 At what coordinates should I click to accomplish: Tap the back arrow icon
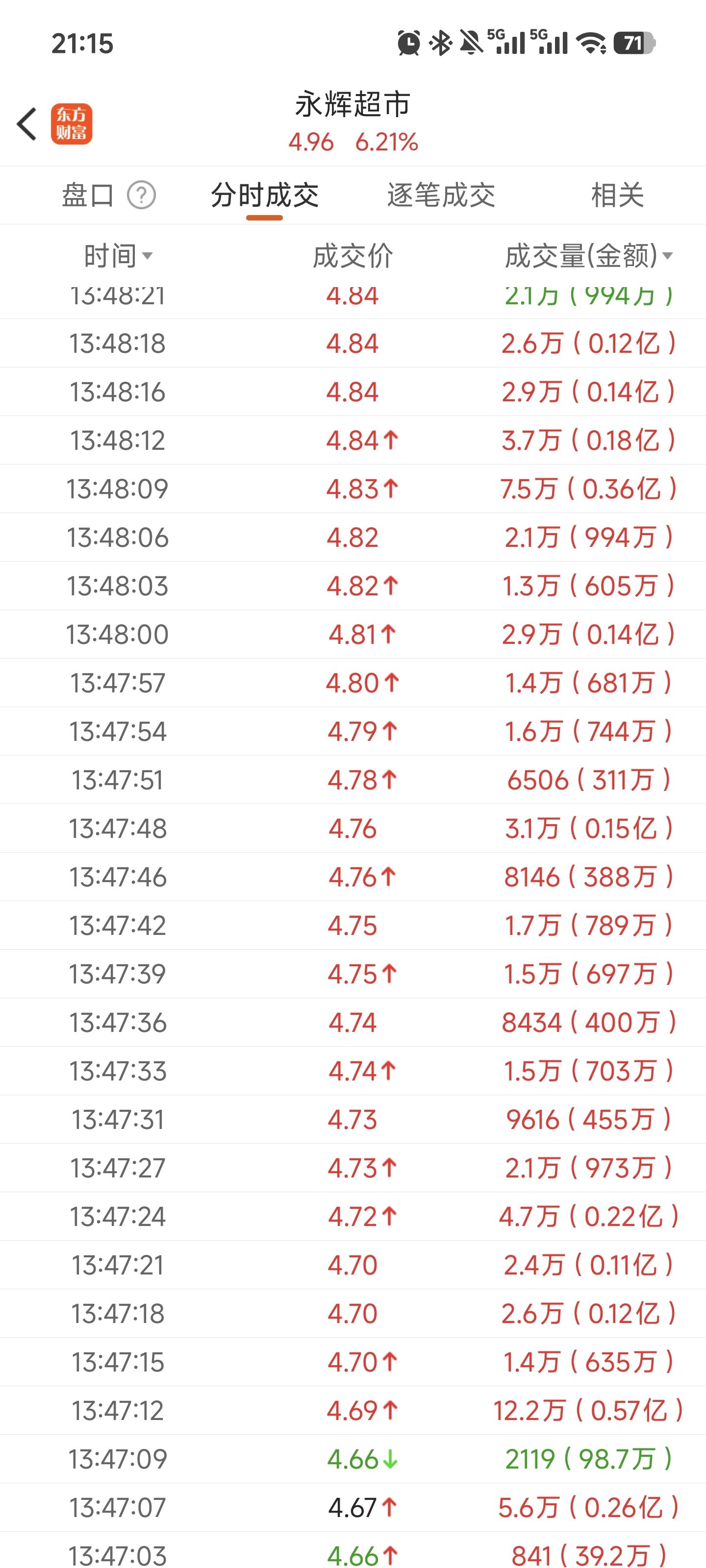(27, 124)
